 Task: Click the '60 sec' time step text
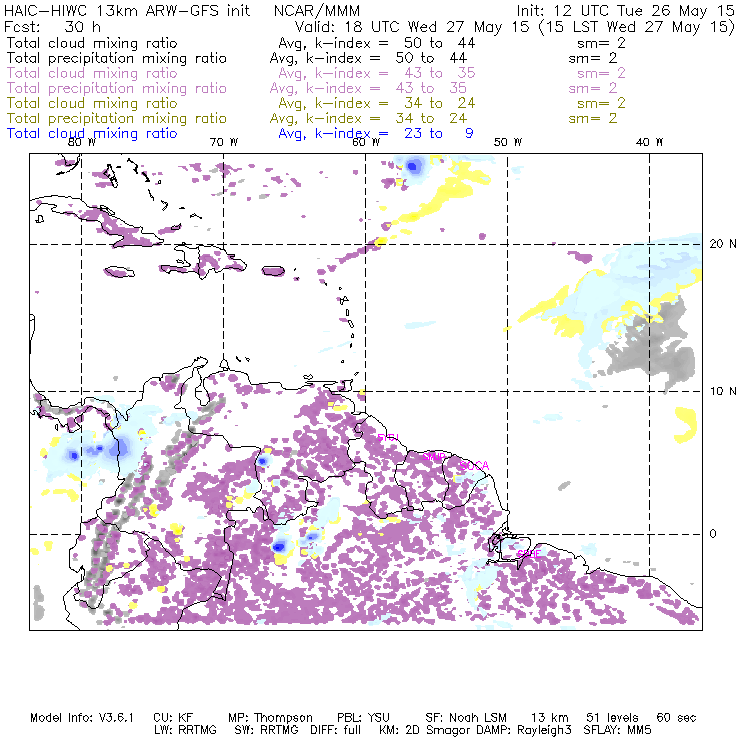tap(676, 718)
